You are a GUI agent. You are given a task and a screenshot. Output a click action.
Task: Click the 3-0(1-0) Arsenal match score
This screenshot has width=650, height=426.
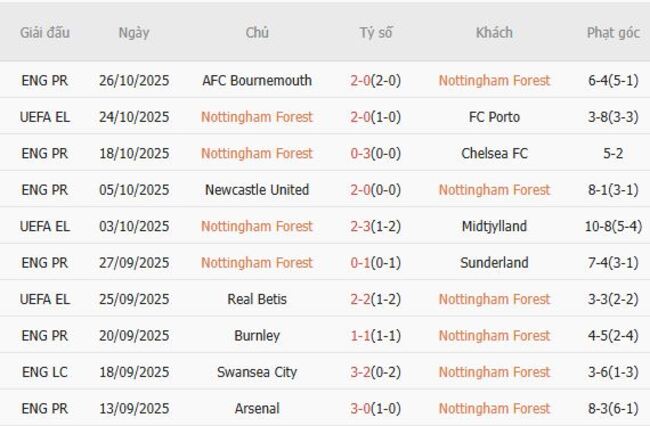tap(376, 409)
